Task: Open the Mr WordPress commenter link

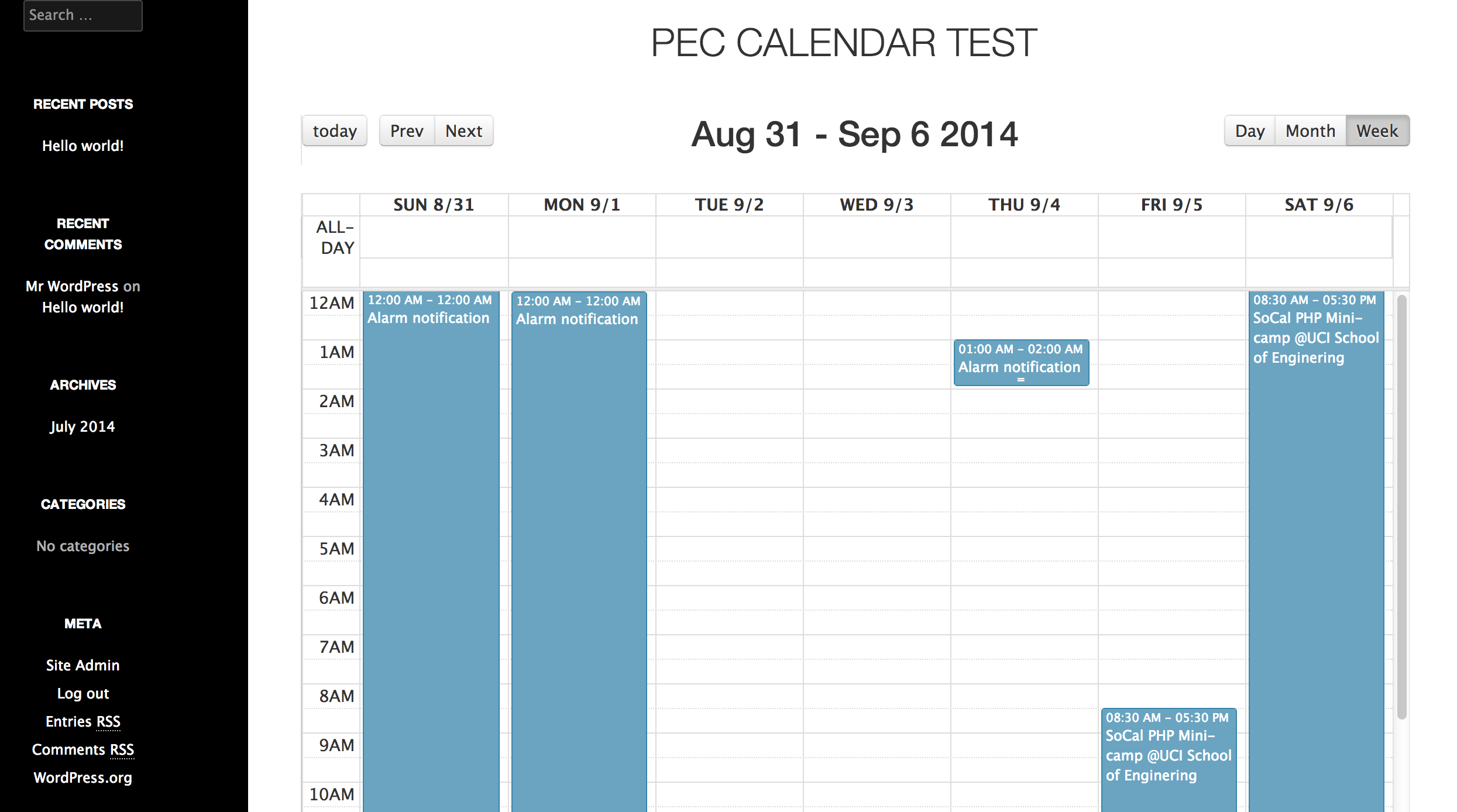Action: [72, 286]
